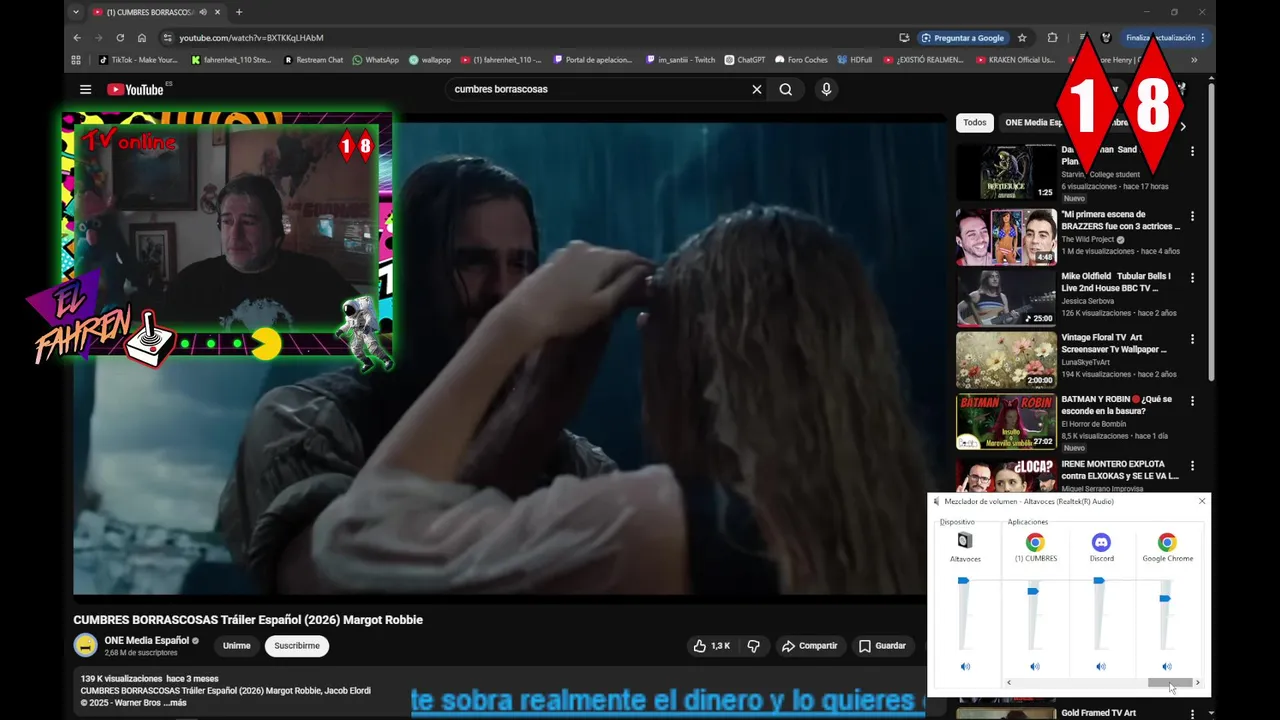Open the WhatsApp bookmark
The width and height of the screenshot is (1280, 720).
pos(375,60)
